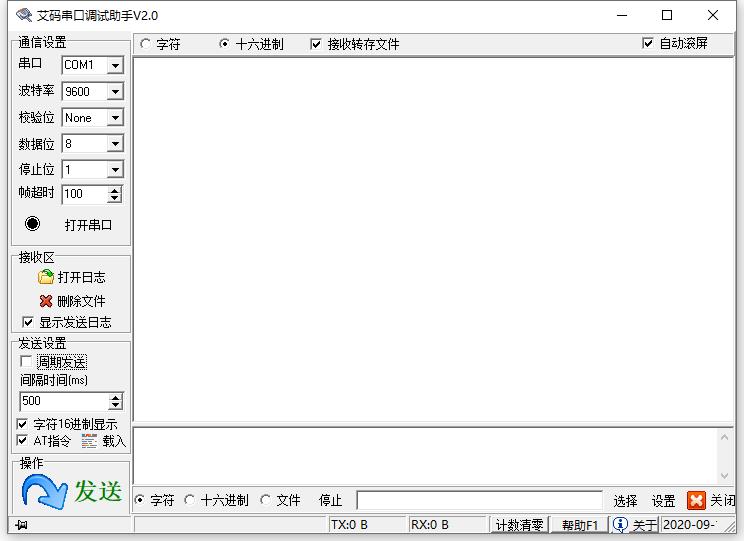744x541 pixels.
Task: Click the orange close icon beside 关闭
Action: [696, 500]
